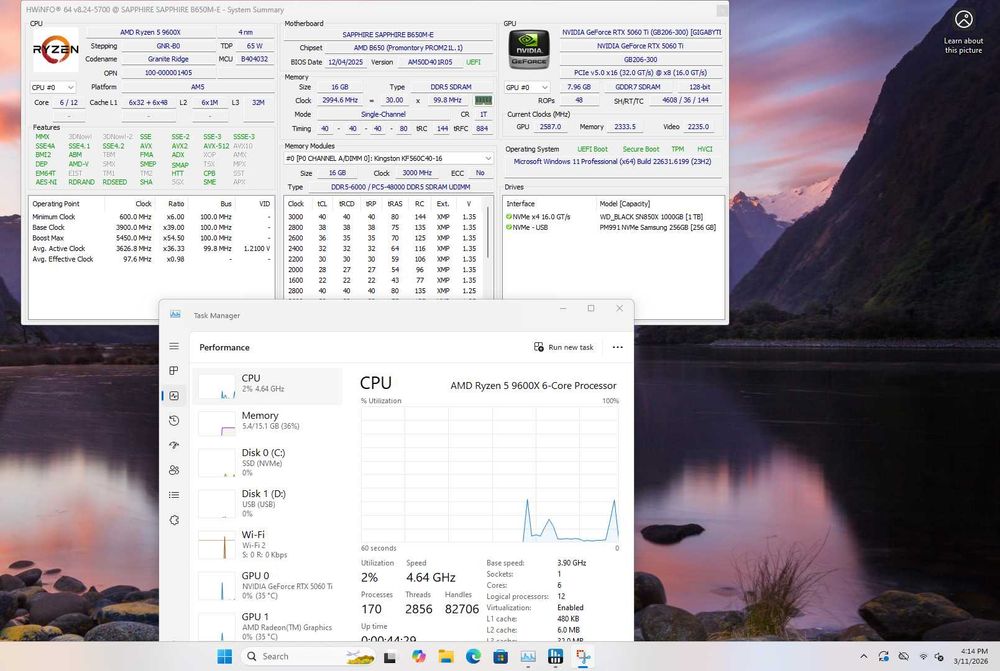Image resolution: width=1000 pixels, height=671 pixels.
Task: Select Memory in the Performance list
Action: (268, 423)
